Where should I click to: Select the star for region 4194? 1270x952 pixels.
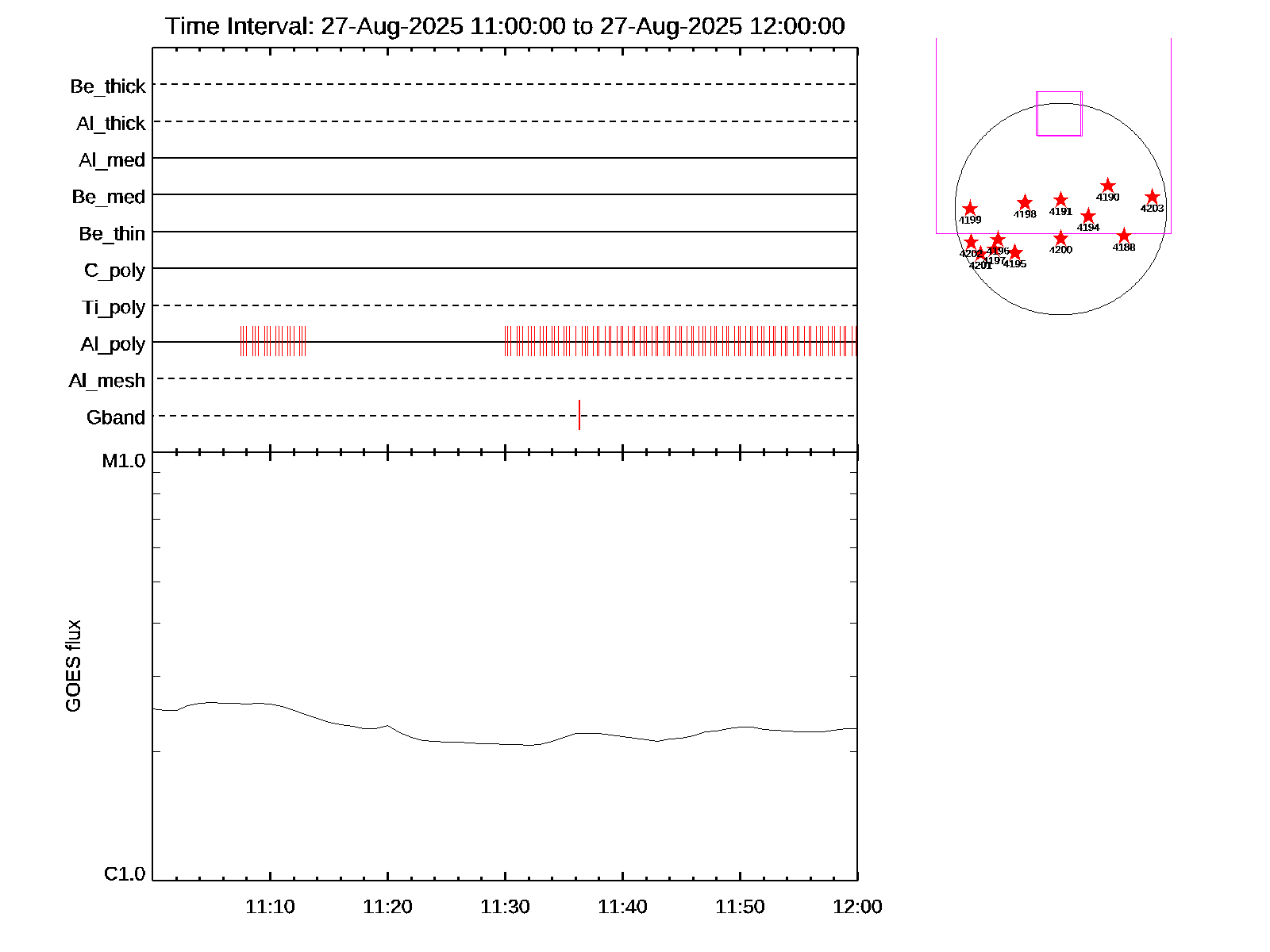pos(1088,216)
